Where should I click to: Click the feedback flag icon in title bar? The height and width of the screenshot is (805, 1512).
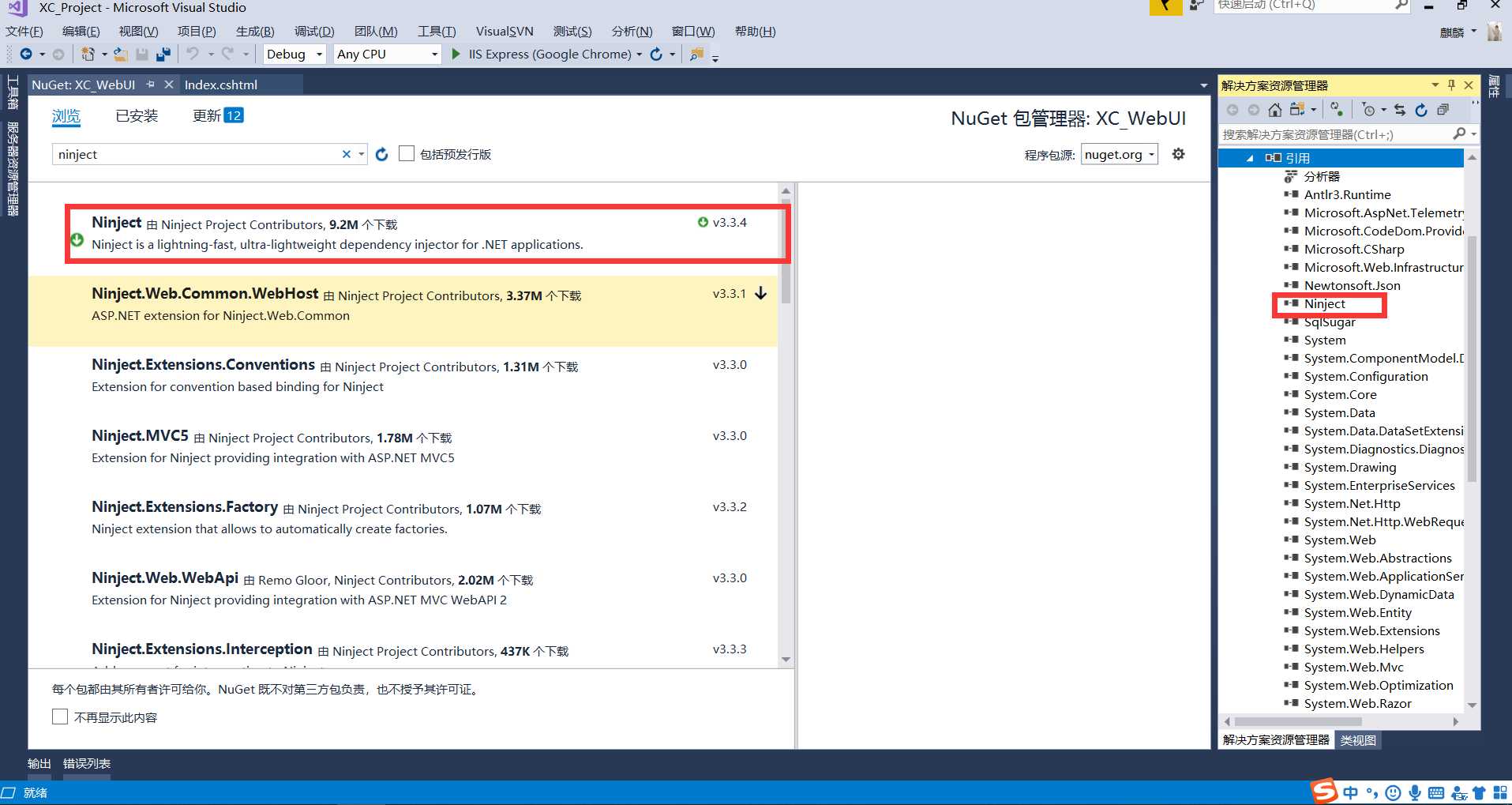[x=1165, y=6]
